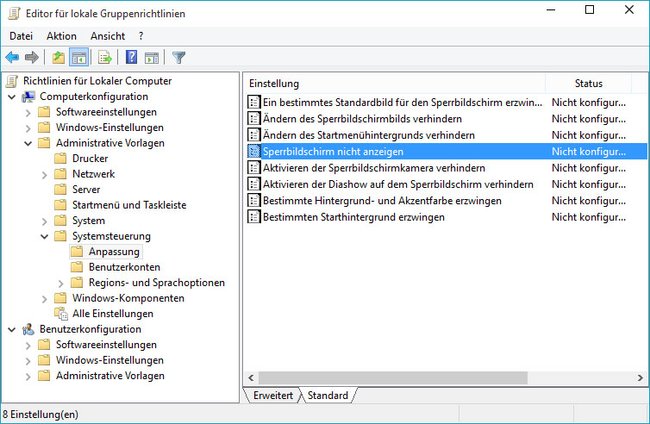650x424 pixels.
Task: Select 'Aktivieren der Sperrbildschirmkamera verhindern' setting
Action: (374, 168)
